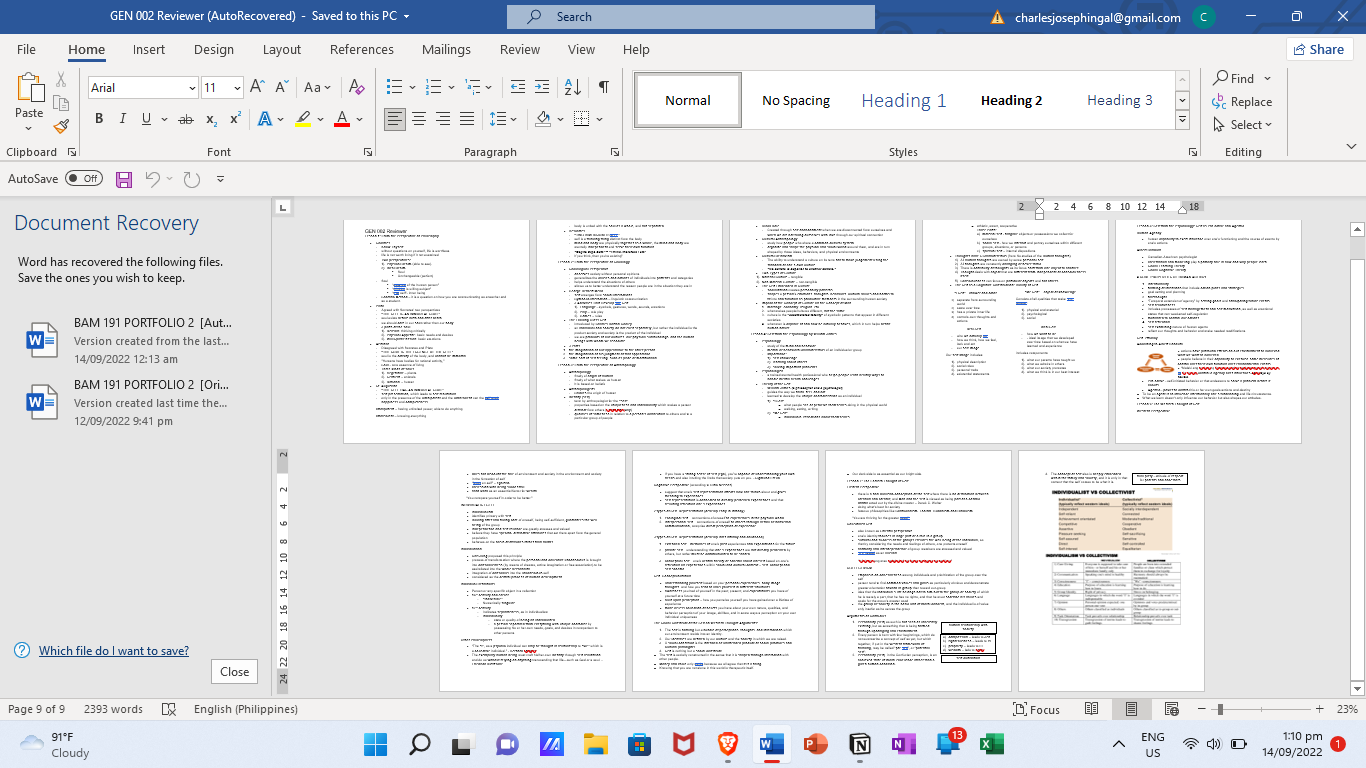The image size is (1366, 768).
Task: Toggle the AutoSave switch
Action: click(x=84, y=179)
